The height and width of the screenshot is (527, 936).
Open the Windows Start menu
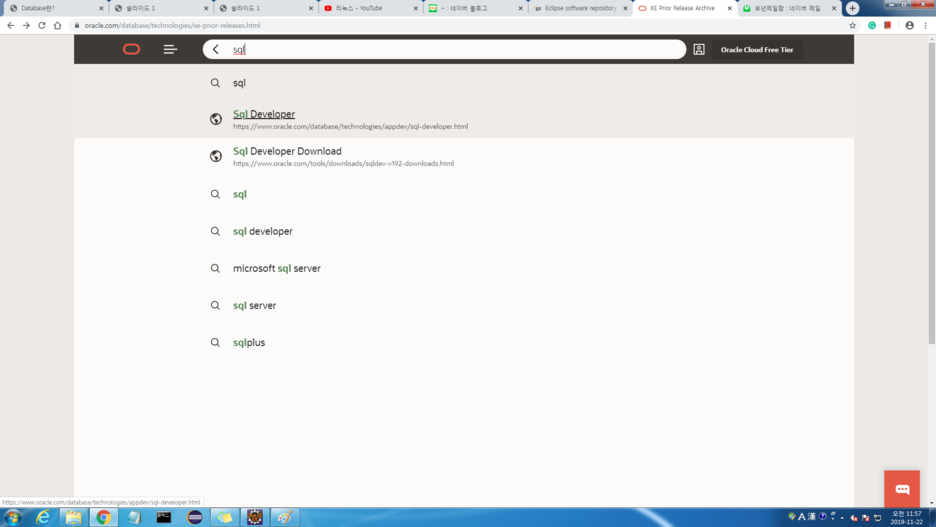tap(13, 517)
